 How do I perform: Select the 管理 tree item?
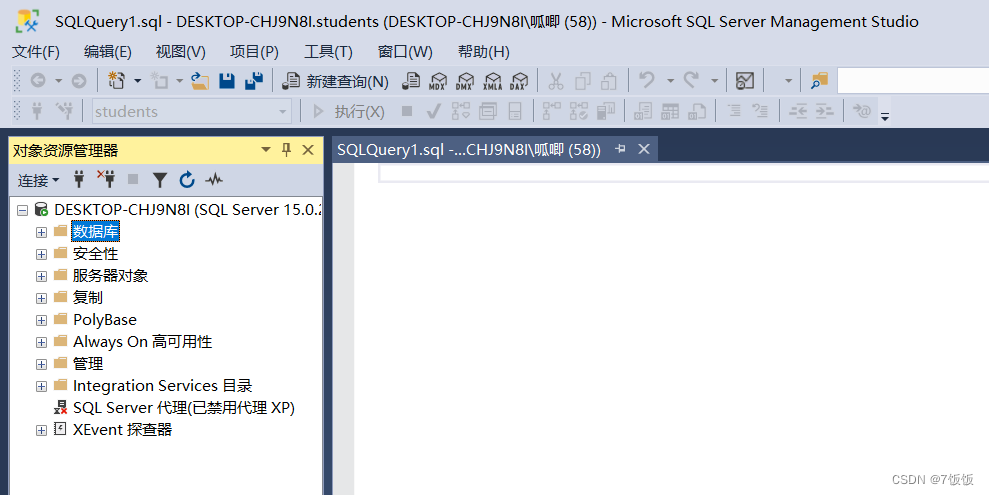[88, 364]
